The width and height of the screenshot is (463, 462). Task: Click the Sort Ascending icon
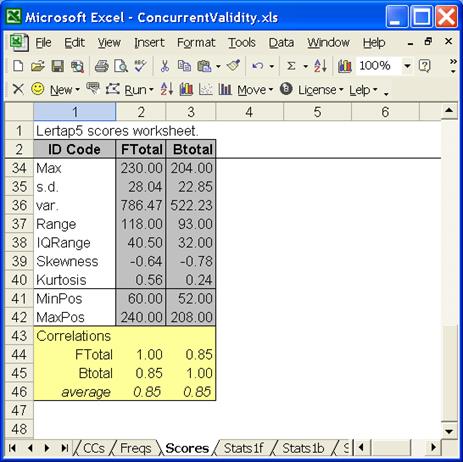point(320,66)
